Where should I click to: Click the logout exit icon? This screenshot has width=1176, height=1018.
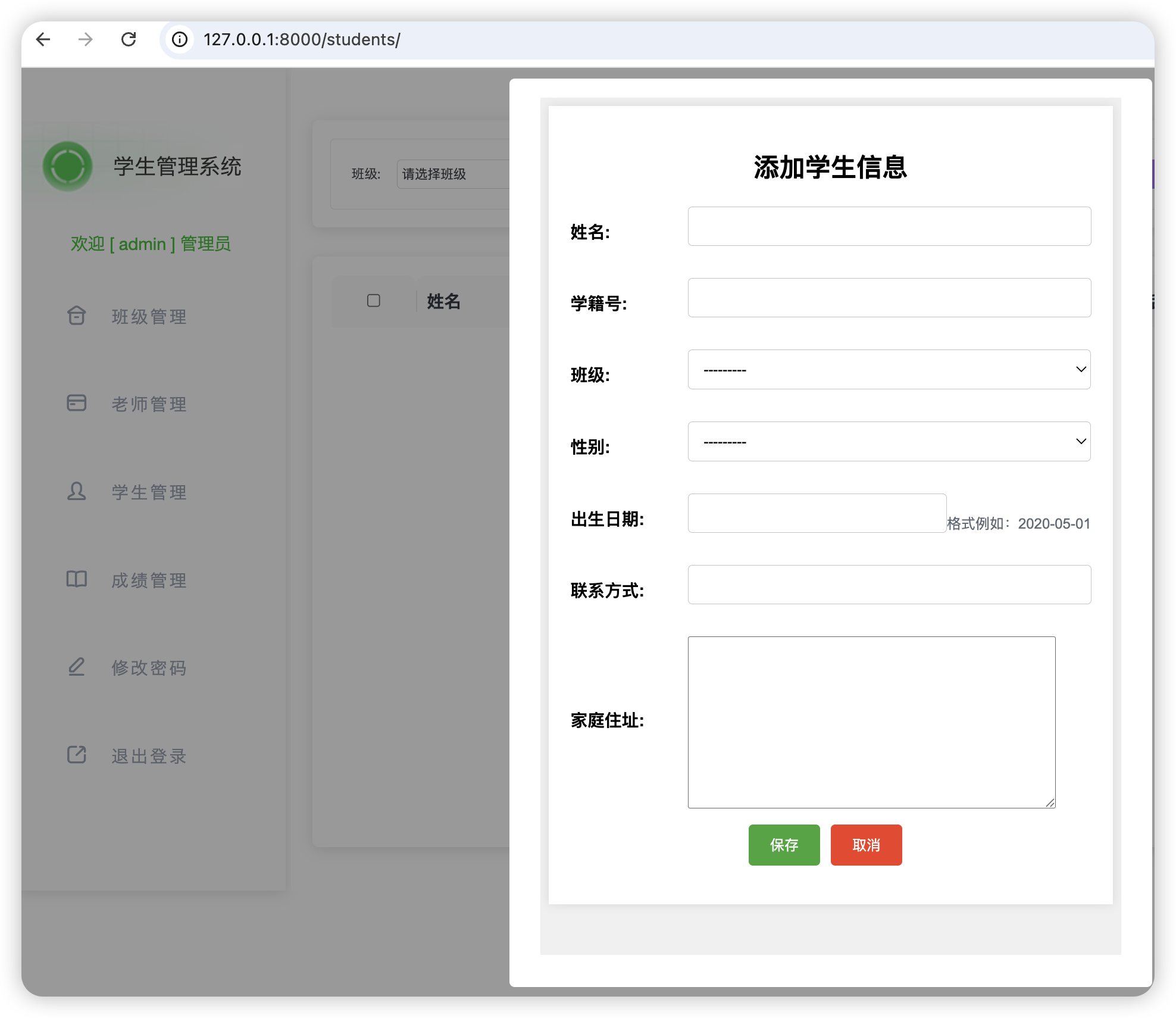pyautogui.click(x=76, y=754)
